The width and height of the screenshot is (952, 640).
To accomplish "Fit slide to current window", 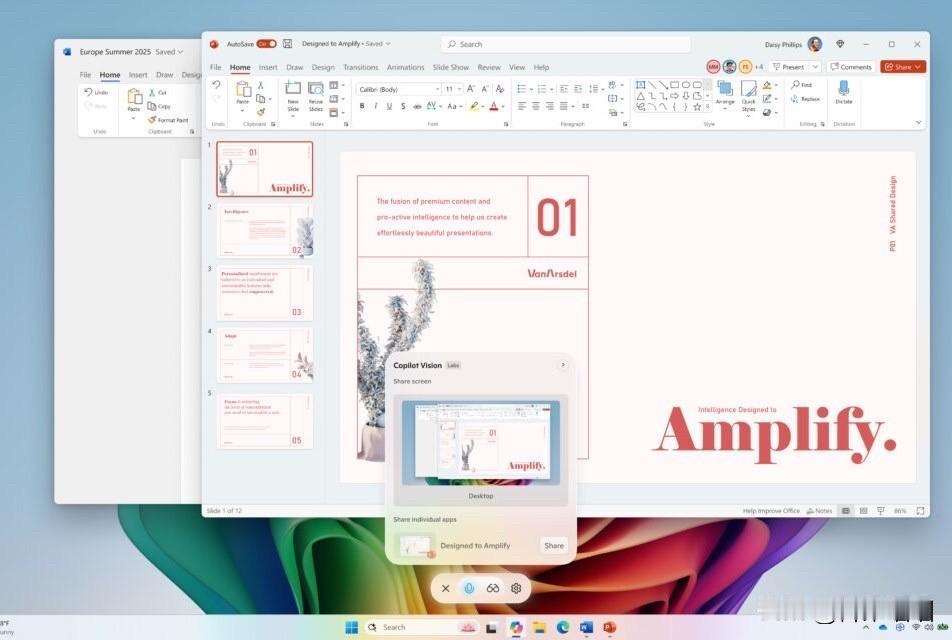I will click(920, 511).
